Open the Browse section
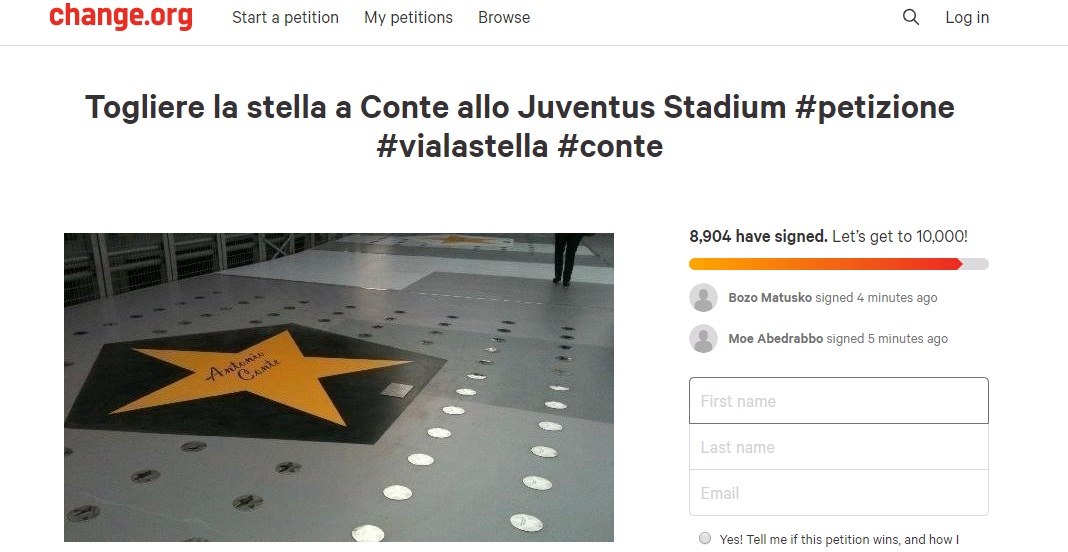Viewport: 1068px width, 552px height. (x=504, y=18)
